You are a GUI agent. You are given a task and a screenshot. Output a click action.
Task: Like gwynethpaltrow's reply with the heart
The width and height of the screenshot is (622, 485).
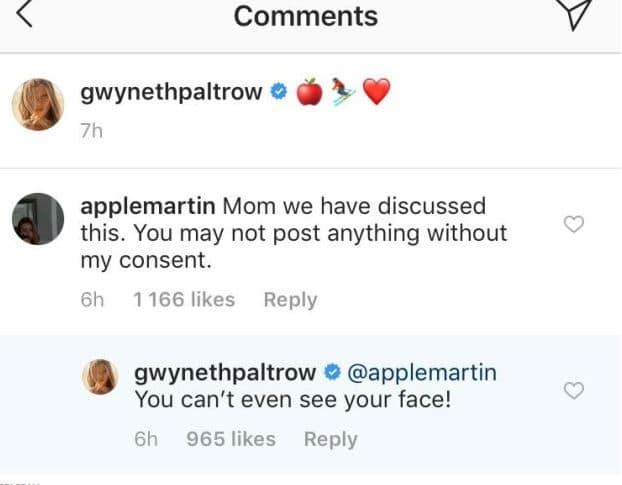[x=574, y=391]
